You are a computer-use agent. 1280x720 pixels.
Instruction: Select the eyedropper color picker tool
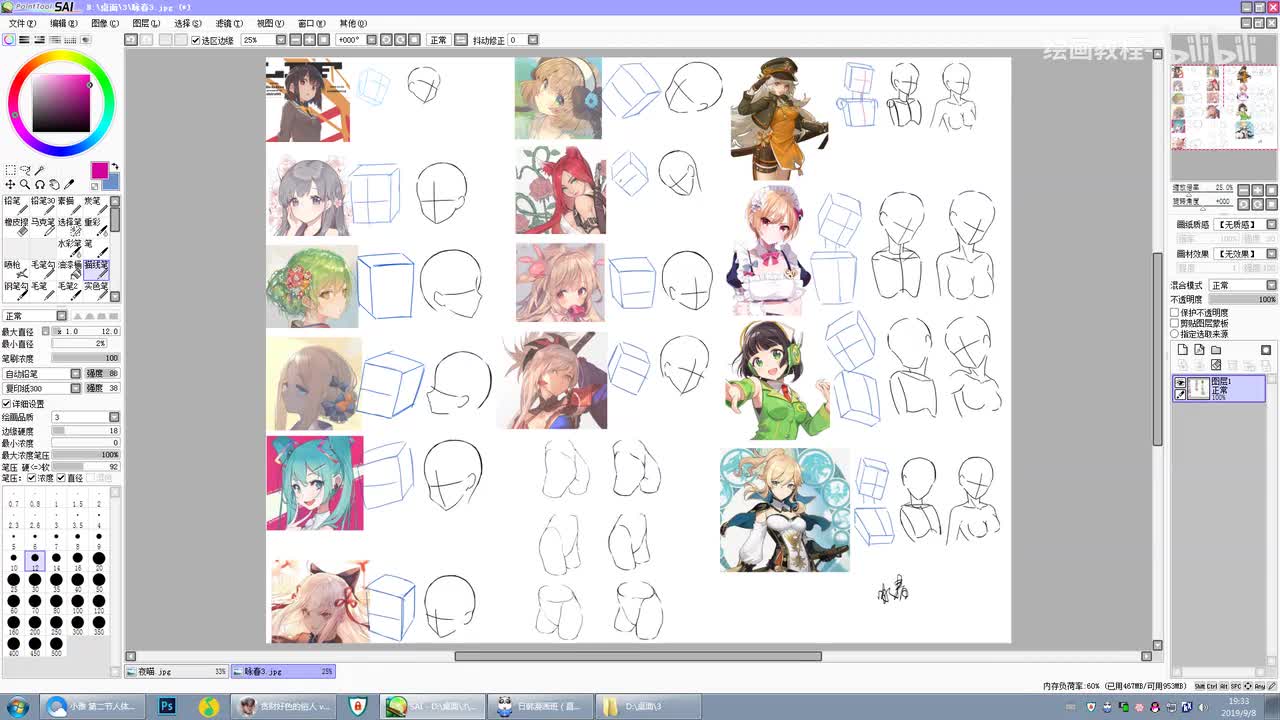(69, 185)
